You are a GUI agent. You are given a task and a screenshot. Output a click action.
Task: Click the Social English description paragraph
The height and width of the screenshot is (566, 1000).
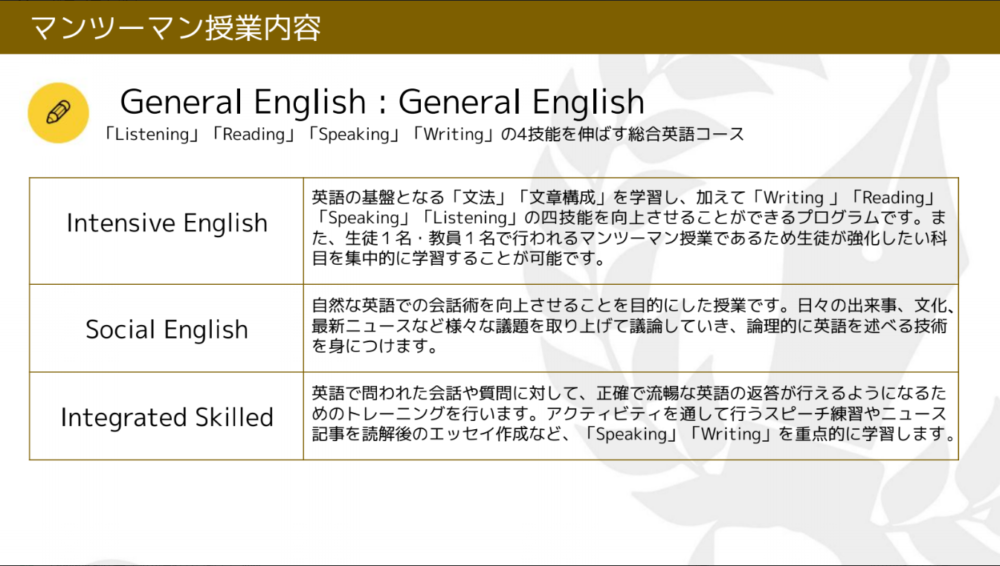pyautogui.click(x=632, y=325)
